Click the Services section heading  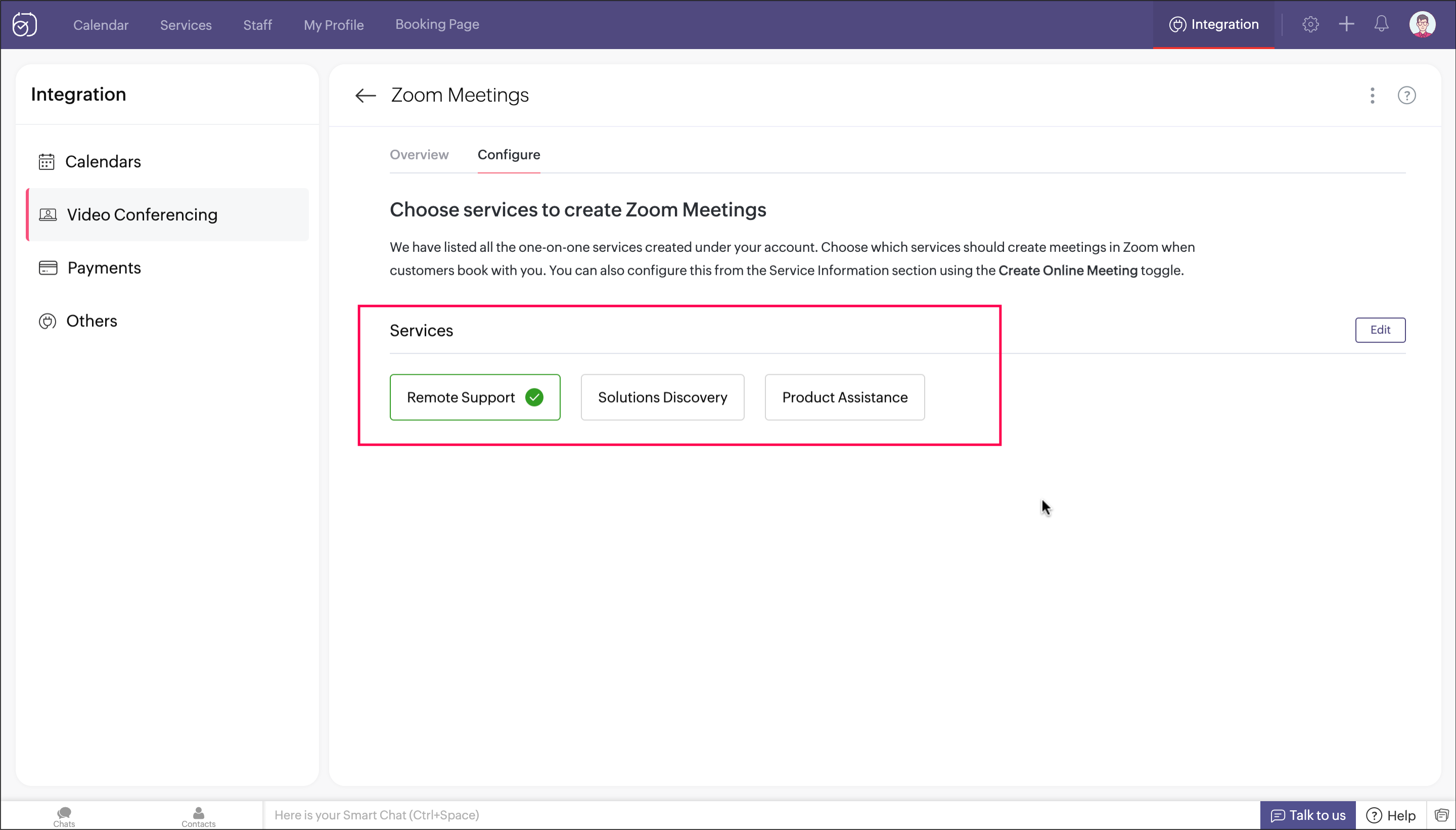point(421,331)
